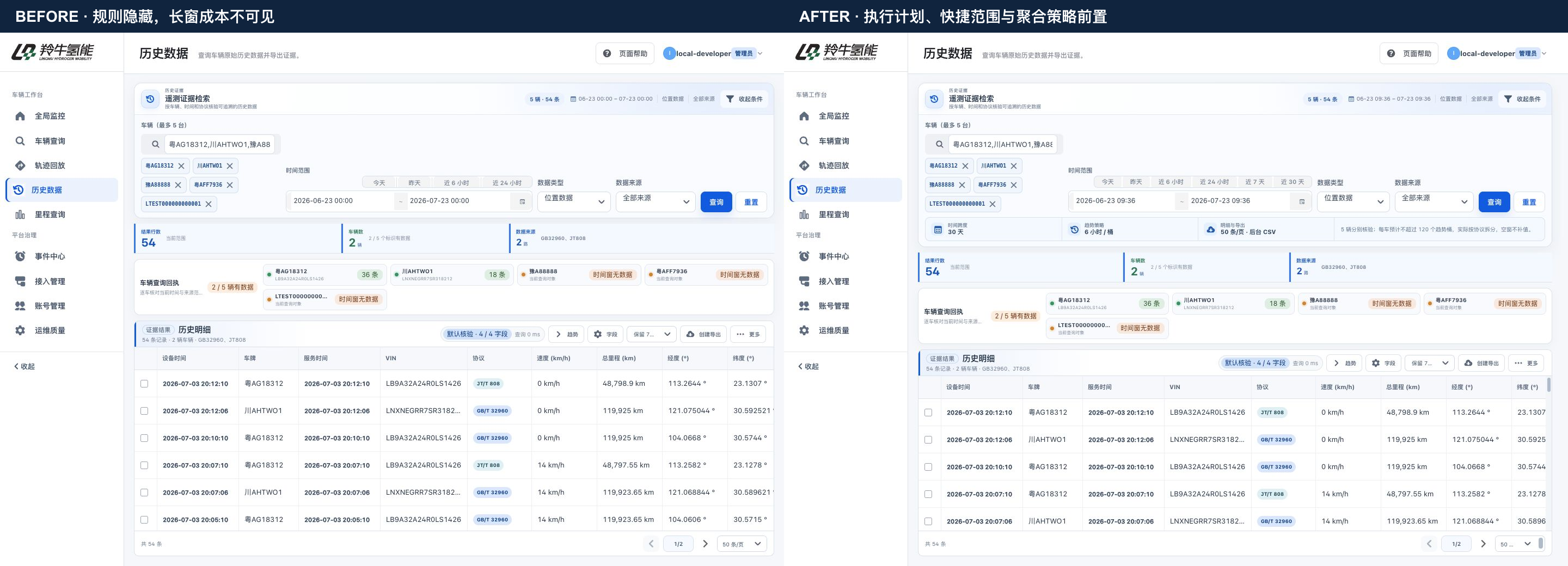Expand local-developer user menu in AFTER header
This screenshot has width=1568, height=566.
(x=1497, y=53)
